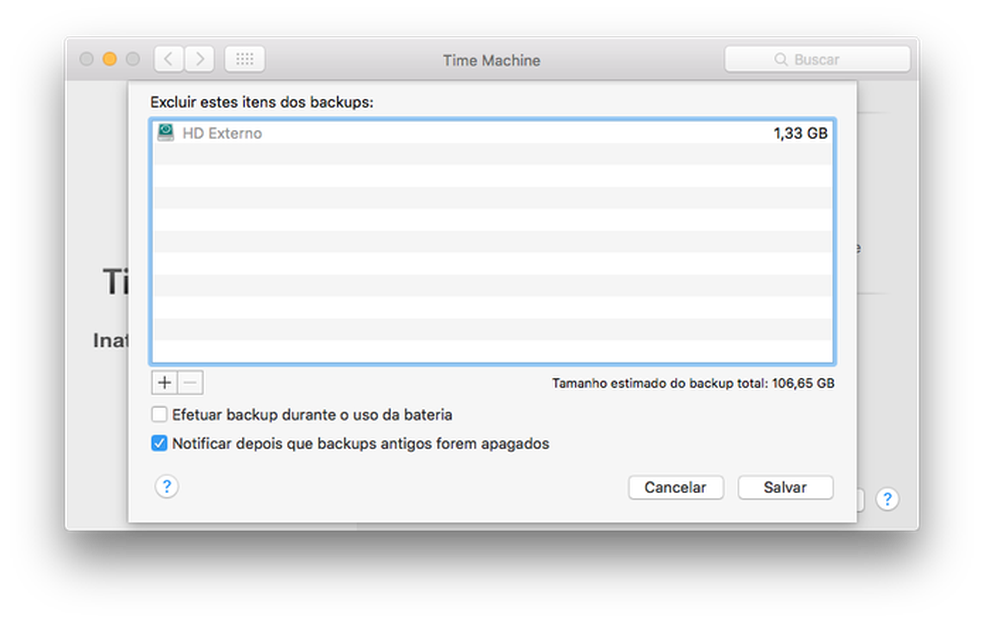Viewport: 984px width, 623px height.
Task: Open help from the sheet's question mark
Action: pyautogui.click(x=167, y=487)
